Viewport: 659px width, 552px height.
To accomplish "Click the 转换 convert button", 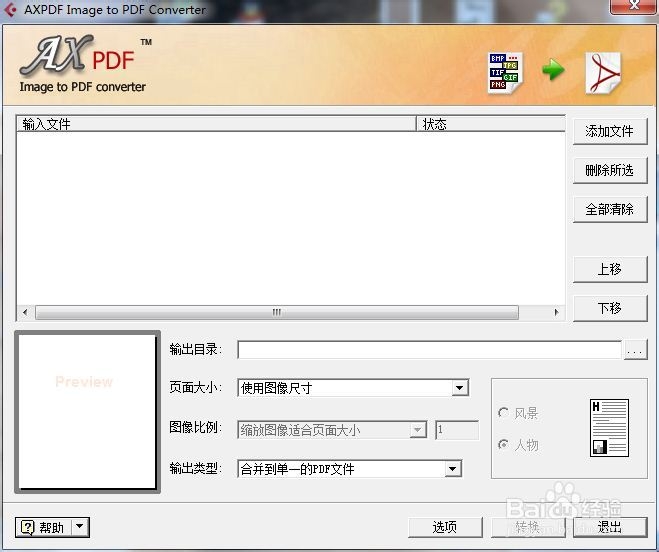I will click(528, 527).
